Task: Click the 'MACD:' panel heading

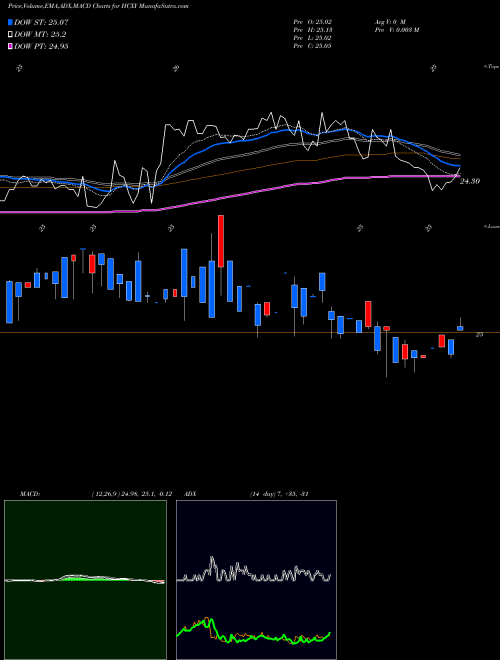Action: point(29,494)
